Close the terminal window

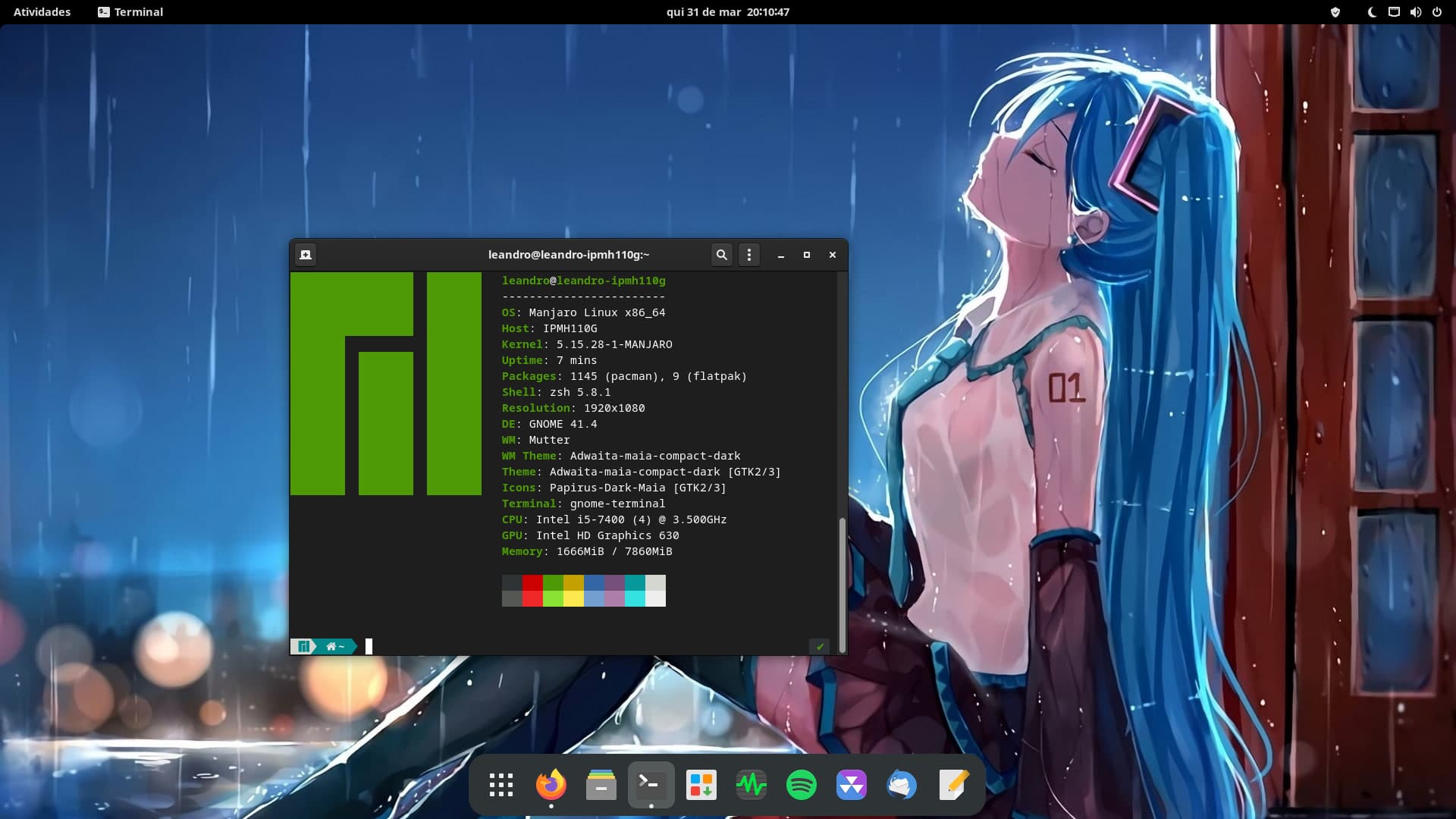(x=833, y=255)
